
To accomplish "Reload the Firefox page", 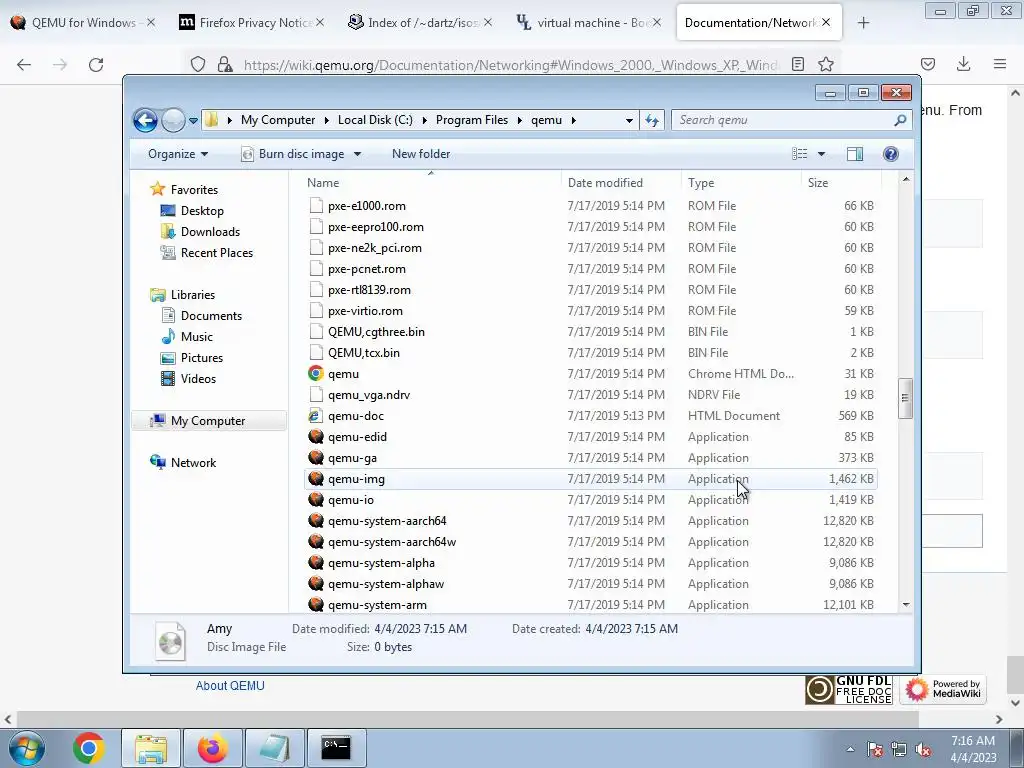I will pos(96,65).
